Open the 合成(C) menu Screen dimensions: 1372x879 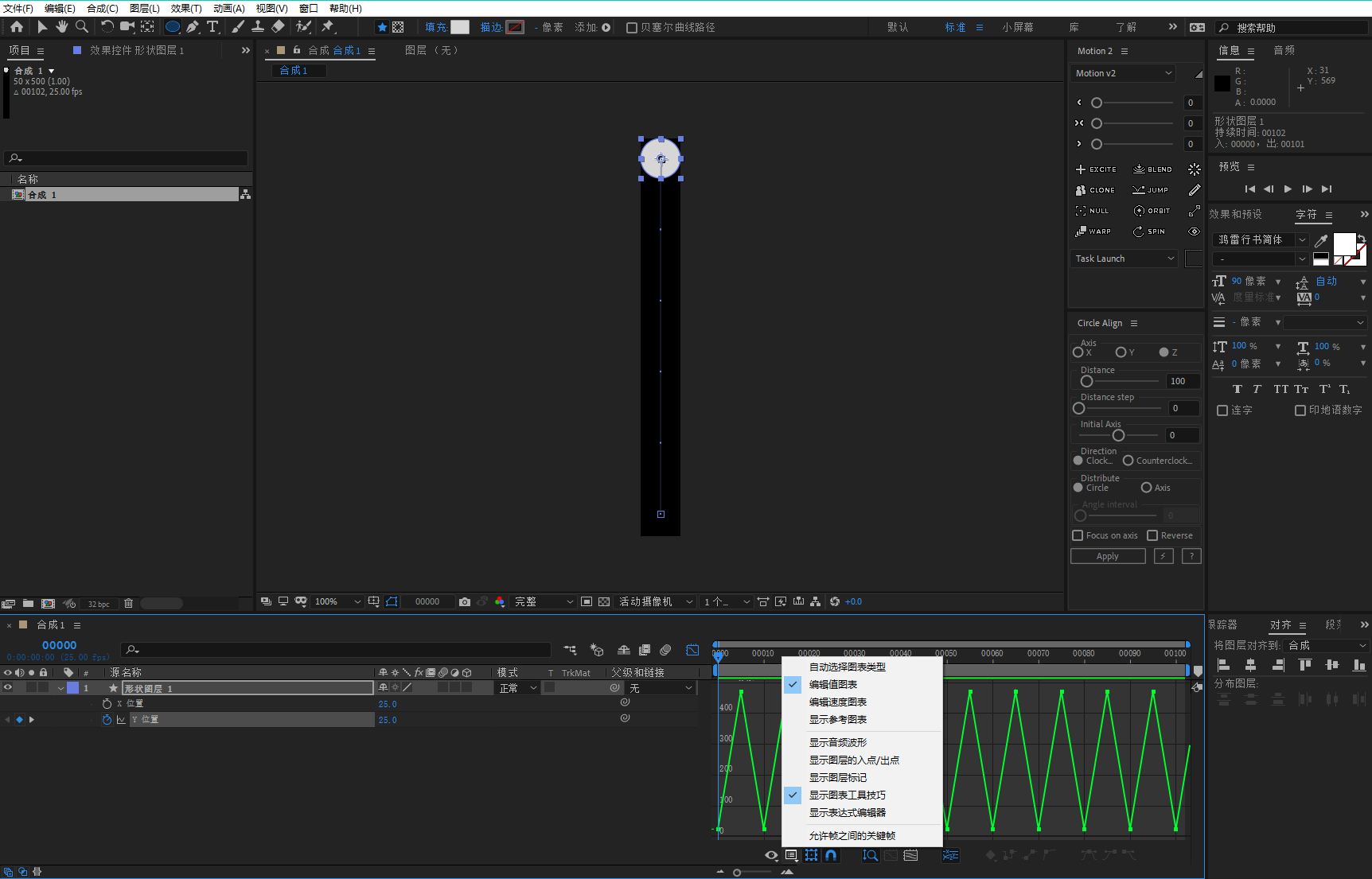pos(103,8)
